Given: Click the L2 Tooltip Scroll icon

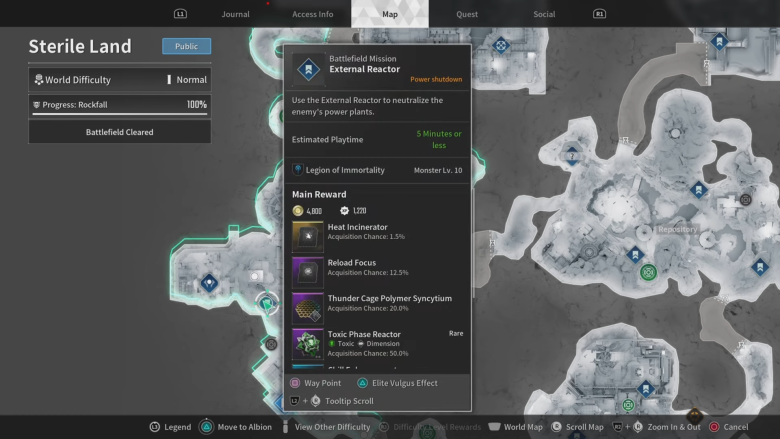Looking at the screenshot, I should (x=294, y=401).
